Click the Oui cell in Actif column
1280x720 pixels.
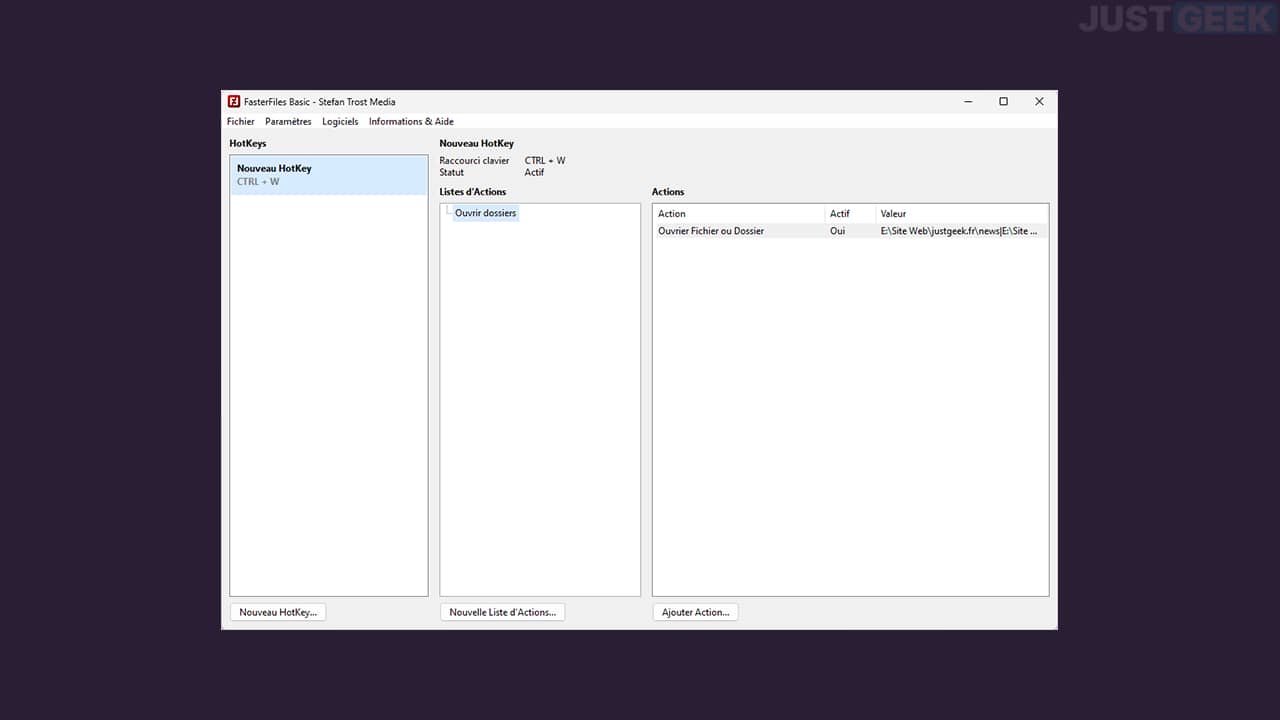pyautogui.click(x=837, y=231)
